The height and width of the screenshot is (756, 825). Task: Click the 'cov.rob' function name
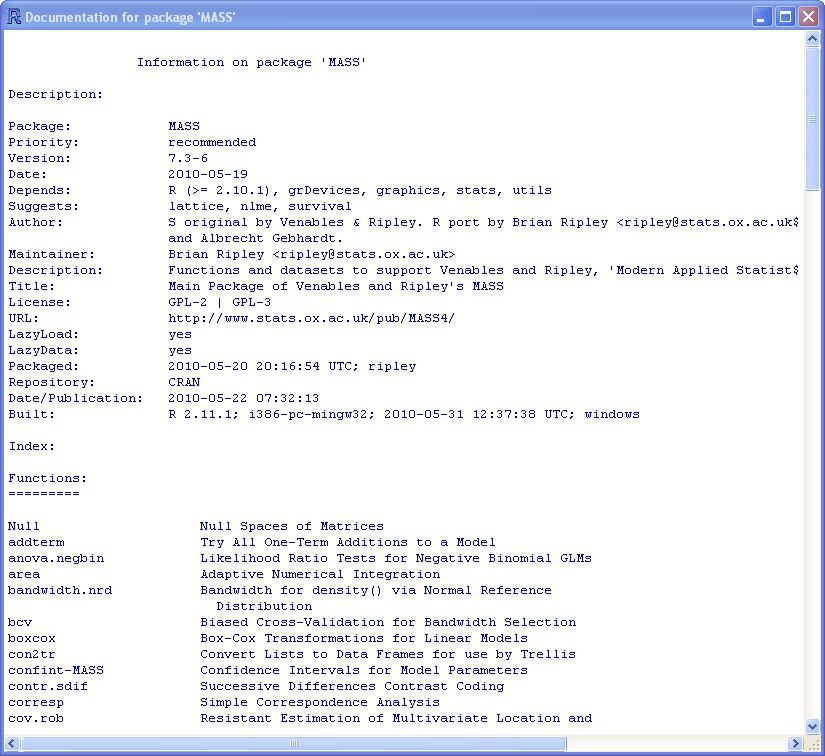[x=36, y=718]
